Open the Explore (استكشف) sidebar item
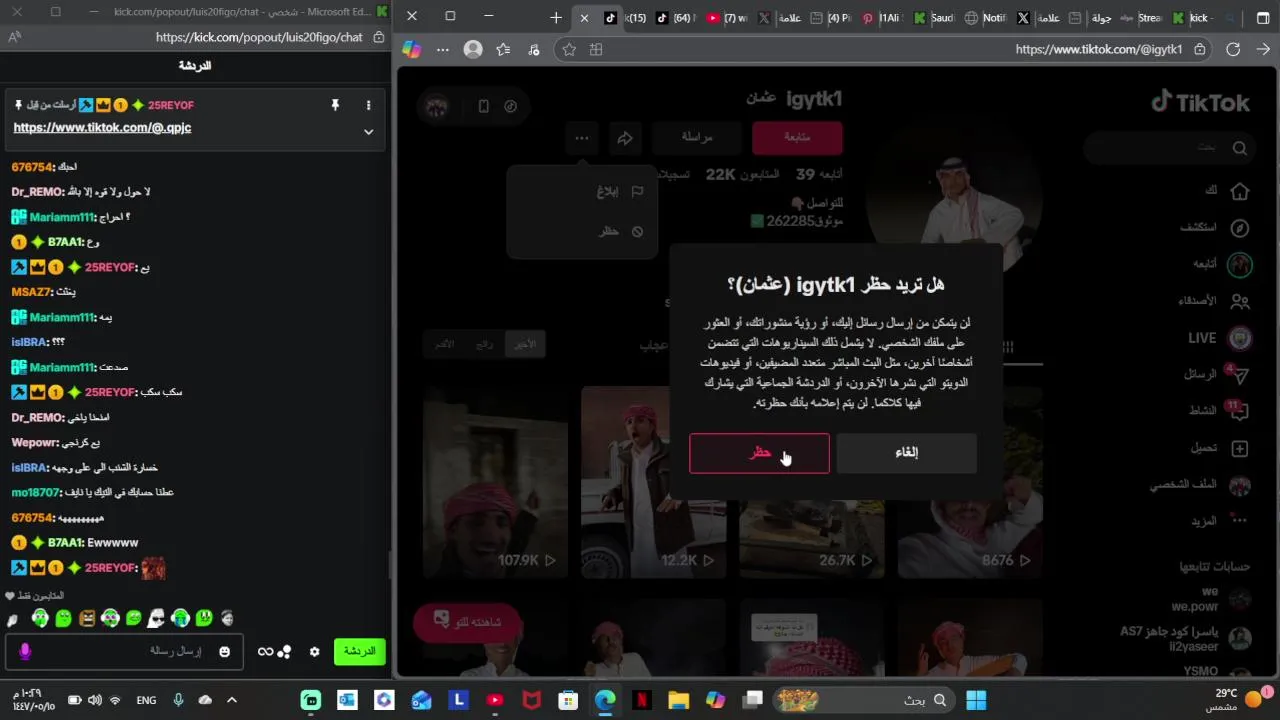The width and height of the screenshot is (1280, 720). pyautogui.click(x=1216, y=227)
